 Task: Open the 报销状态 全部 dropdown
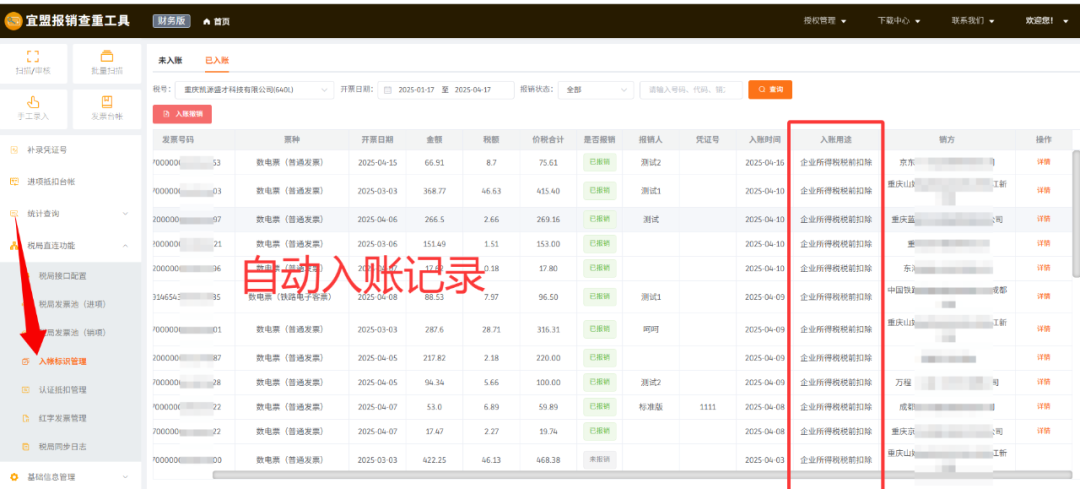click(x=596, y=90)
